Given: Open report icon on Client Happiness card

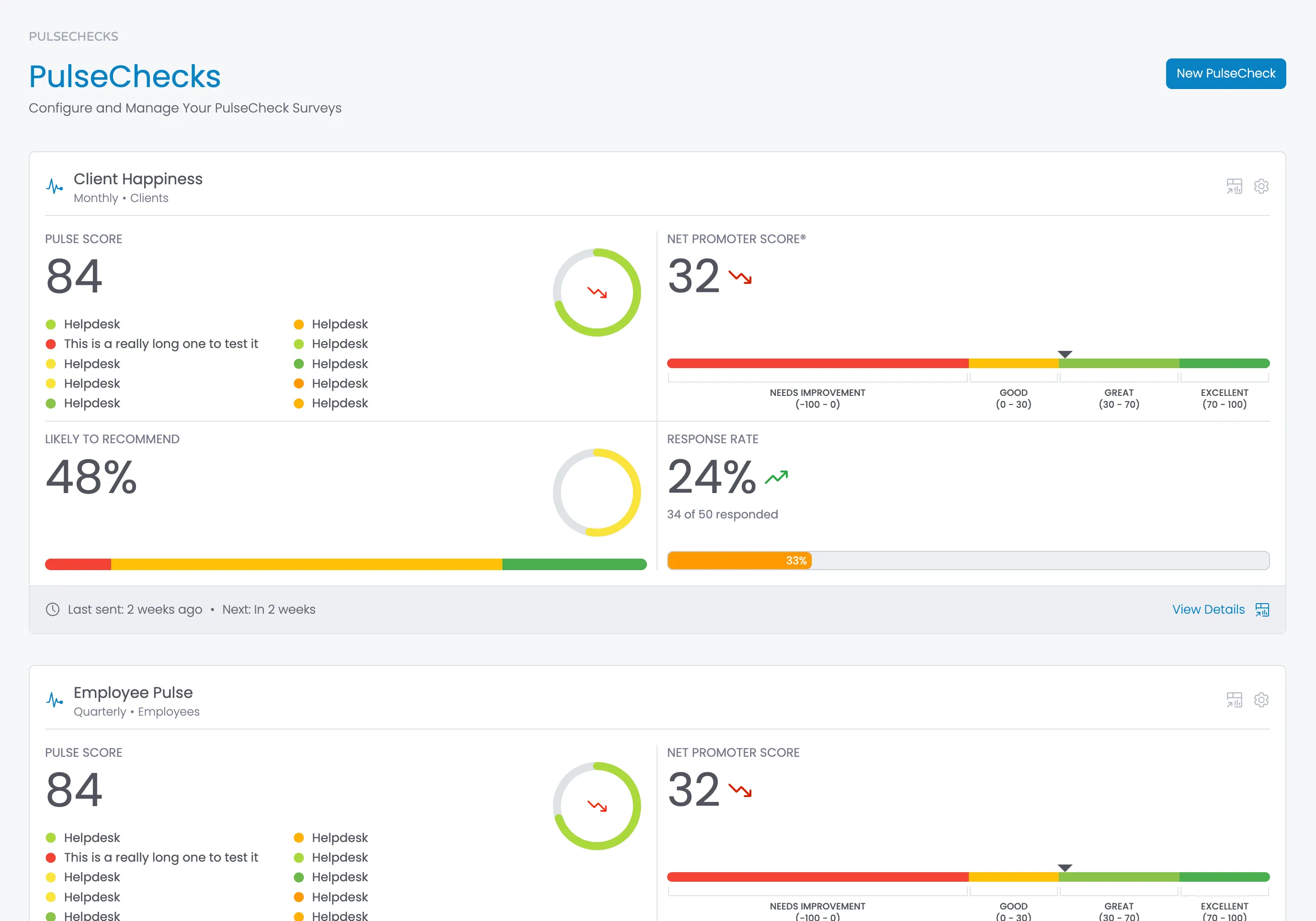Looking at the screenshot, I should (x=1234, y=186).
